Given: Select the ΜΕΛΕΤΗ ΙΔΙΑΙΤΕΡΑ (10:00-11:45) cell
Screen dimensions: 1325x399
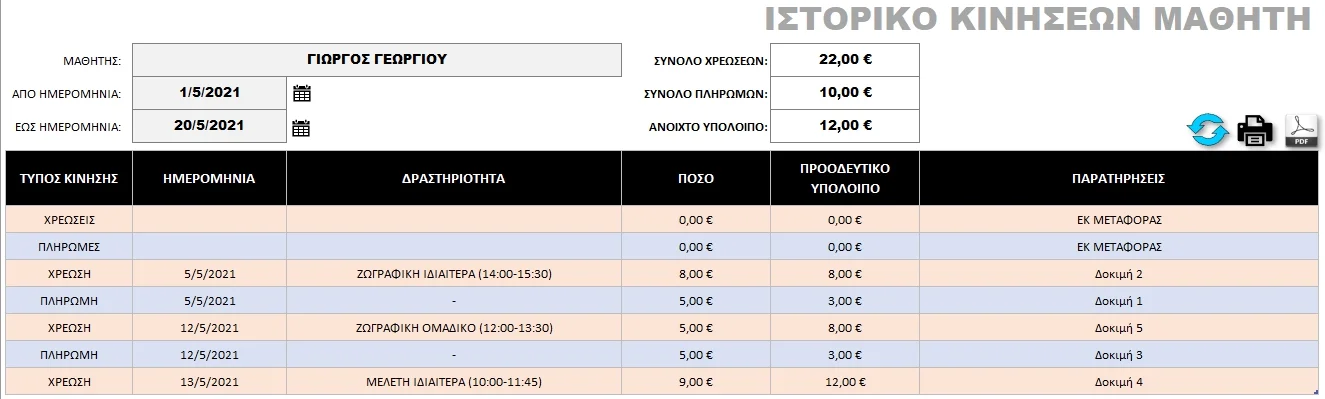Looking at the screenshot, I should (454, 381).
